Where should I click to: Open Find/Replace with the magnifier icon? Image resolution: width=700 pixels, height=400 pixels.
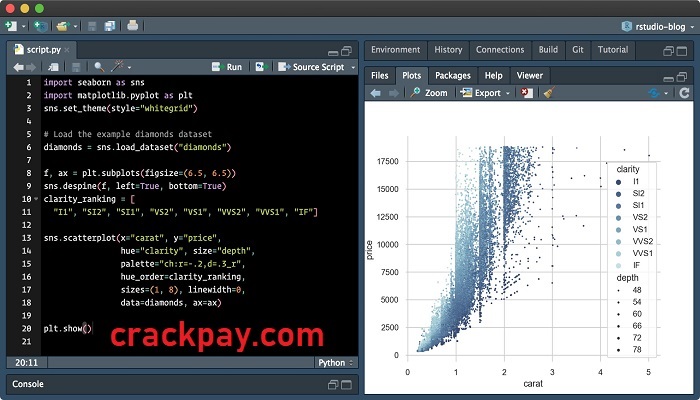coord(99,67)
